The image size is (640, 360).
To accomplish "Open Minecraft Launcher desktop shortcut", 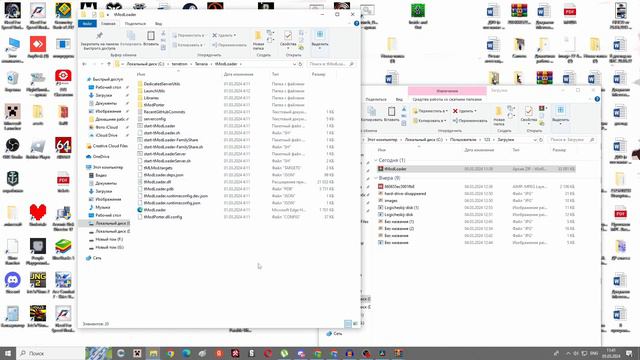I will (x=13, y=116).
